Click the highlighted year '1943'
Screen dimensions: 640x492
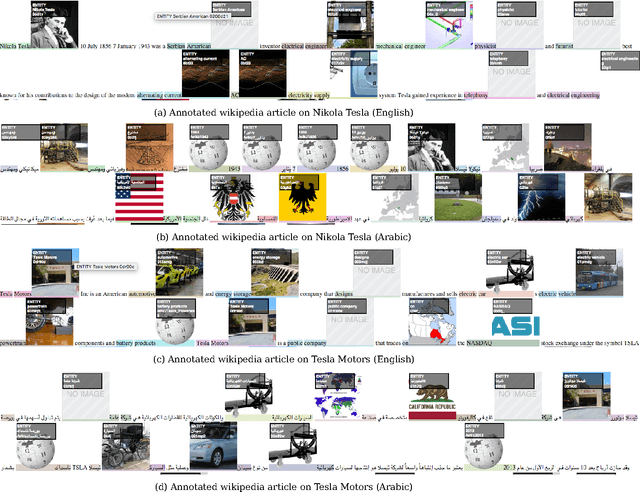click(x=234, y=169)
